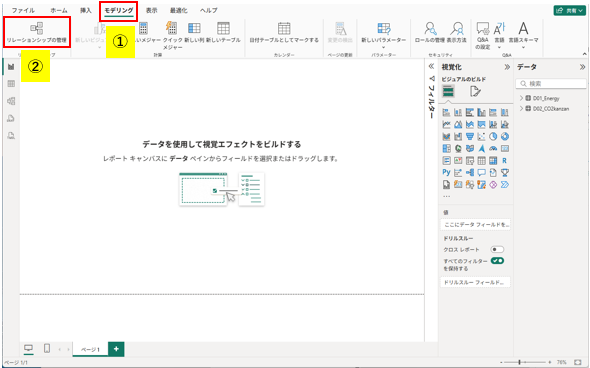Image resolution: width=590 pixels, height=368 pixels.
Task: Select the table visual icon
Action: 481,160
